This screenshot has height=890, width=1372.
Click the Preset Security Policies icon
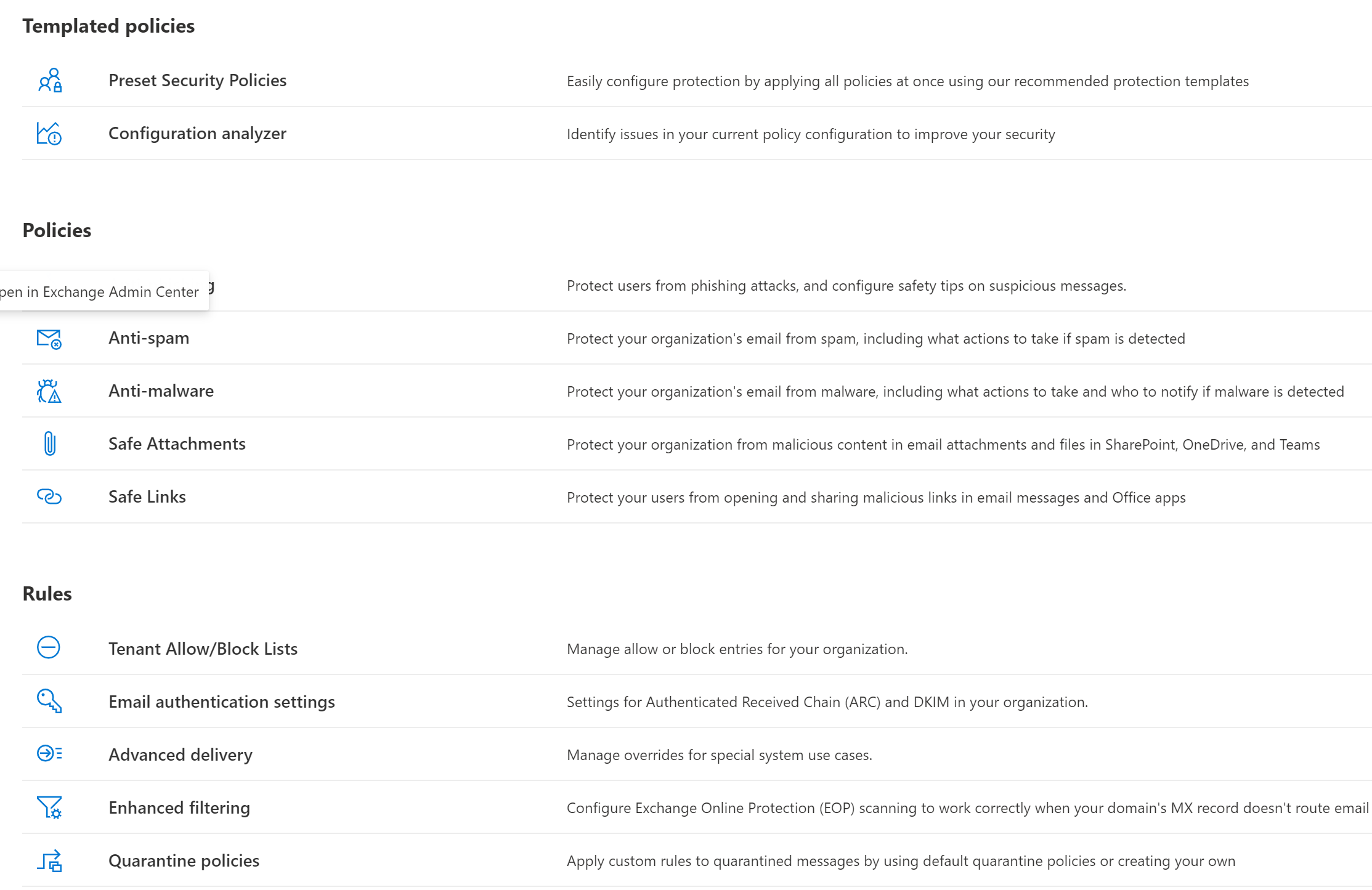click(50, 81)
